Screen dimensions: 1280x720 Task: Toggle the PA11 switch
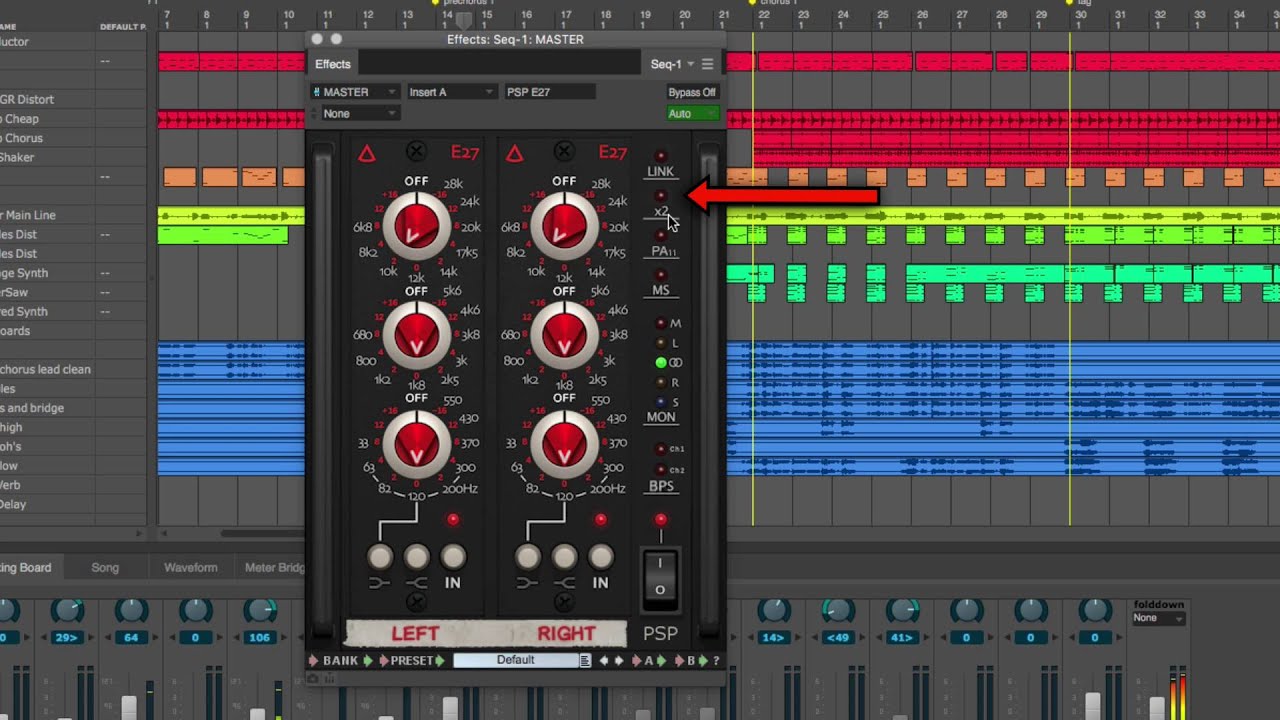[x=660, y=235]
